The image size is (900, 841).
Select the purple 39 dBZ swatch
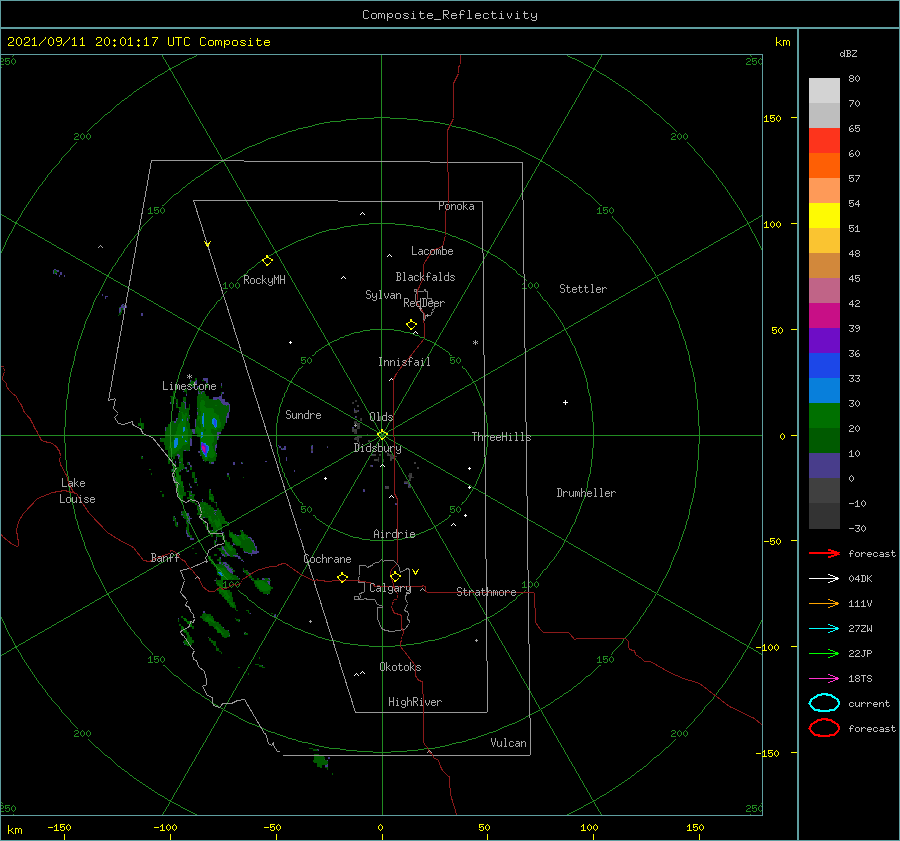coord(824,340)
